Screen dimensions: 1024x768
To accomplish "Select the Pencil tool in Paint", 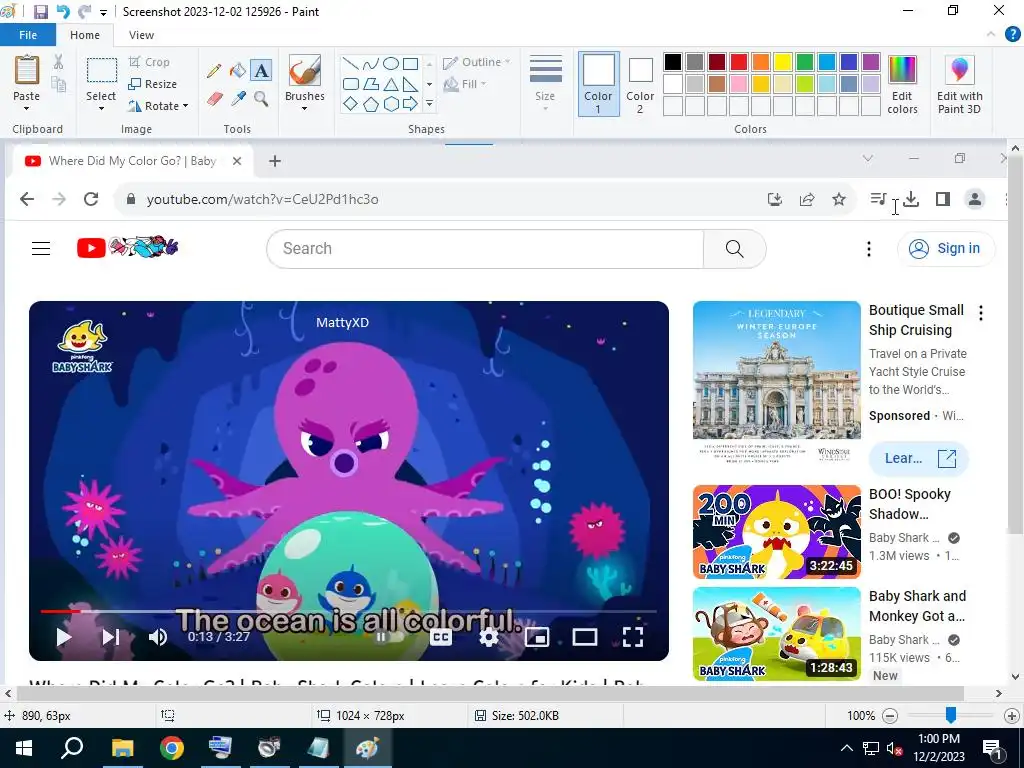I will (x=214, y=71).
